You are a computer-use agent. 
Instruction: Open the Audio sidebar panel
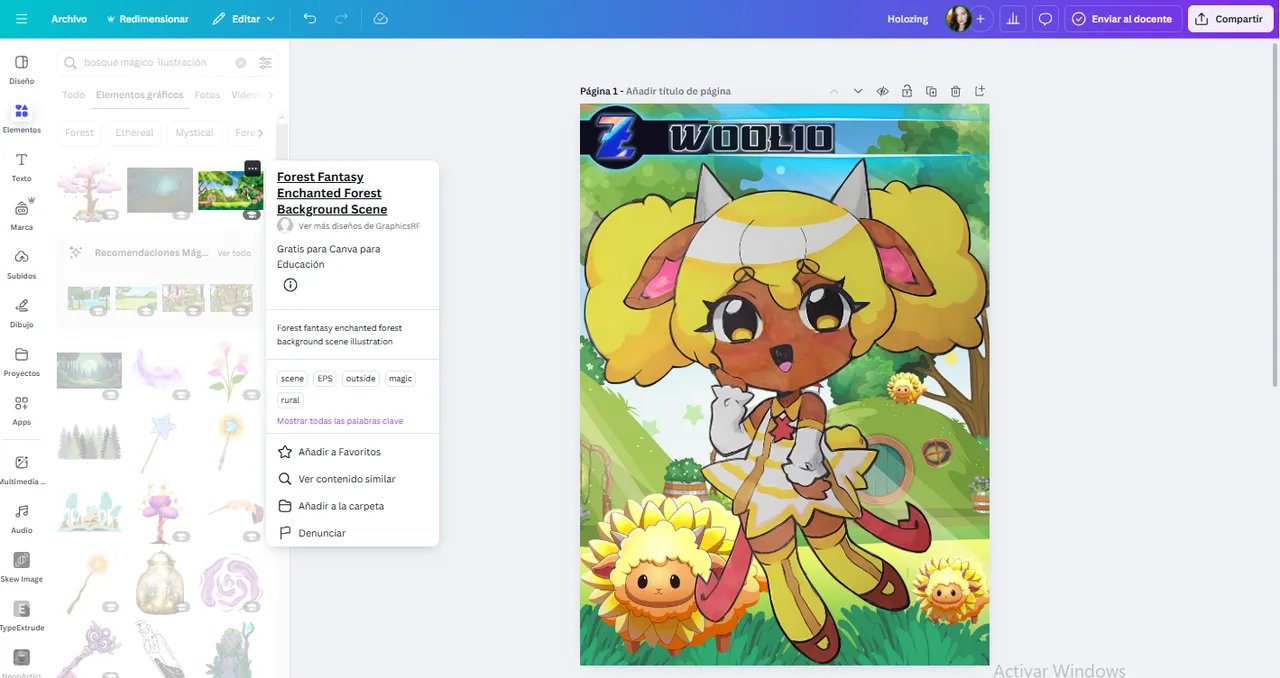21,518
